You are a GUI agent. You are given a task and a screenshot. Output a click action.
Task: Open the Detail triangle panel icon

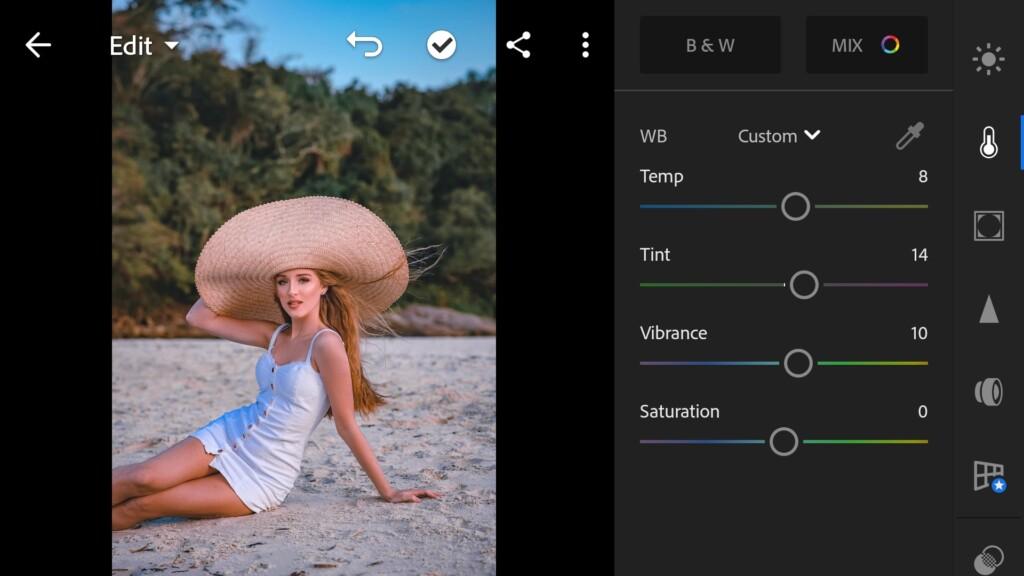click(x=989, y=309)
